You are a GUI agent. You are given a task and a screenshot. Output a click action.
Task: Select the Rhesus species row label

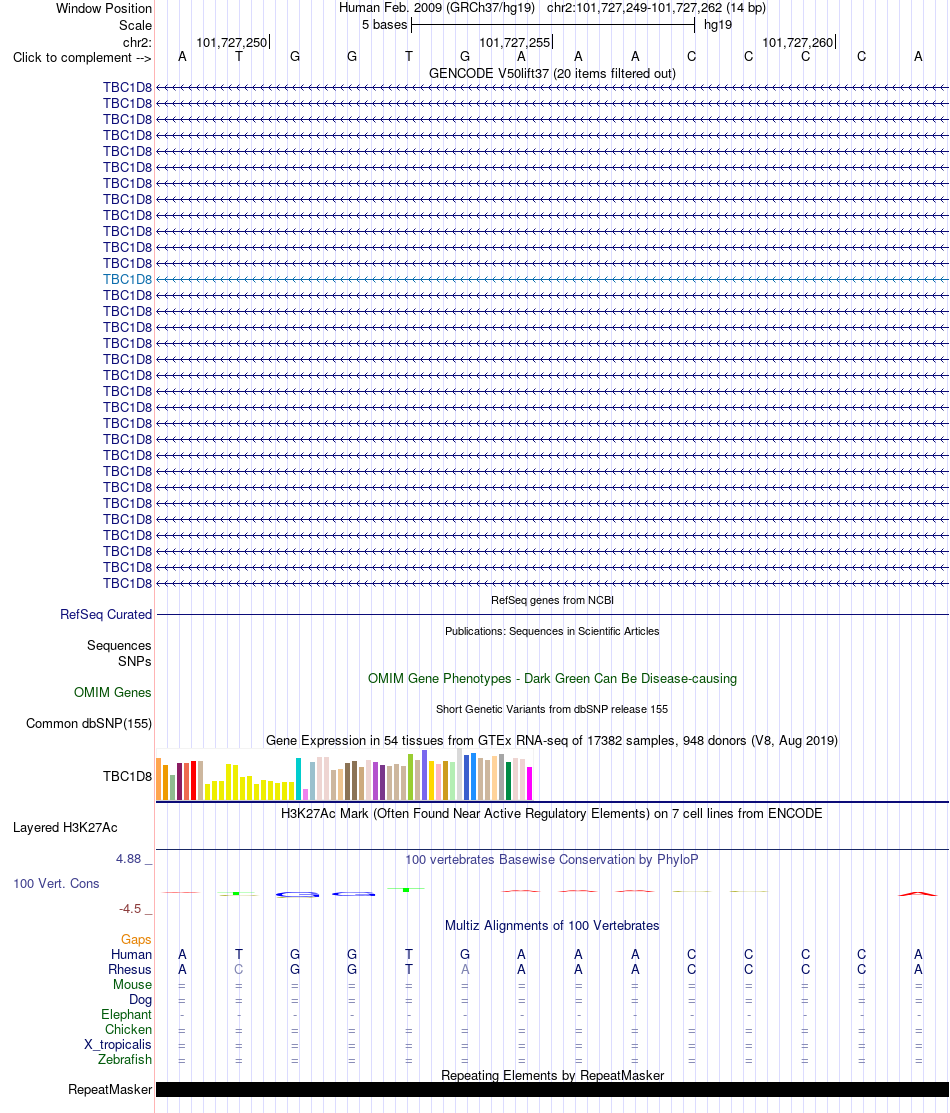click(129, 970)
